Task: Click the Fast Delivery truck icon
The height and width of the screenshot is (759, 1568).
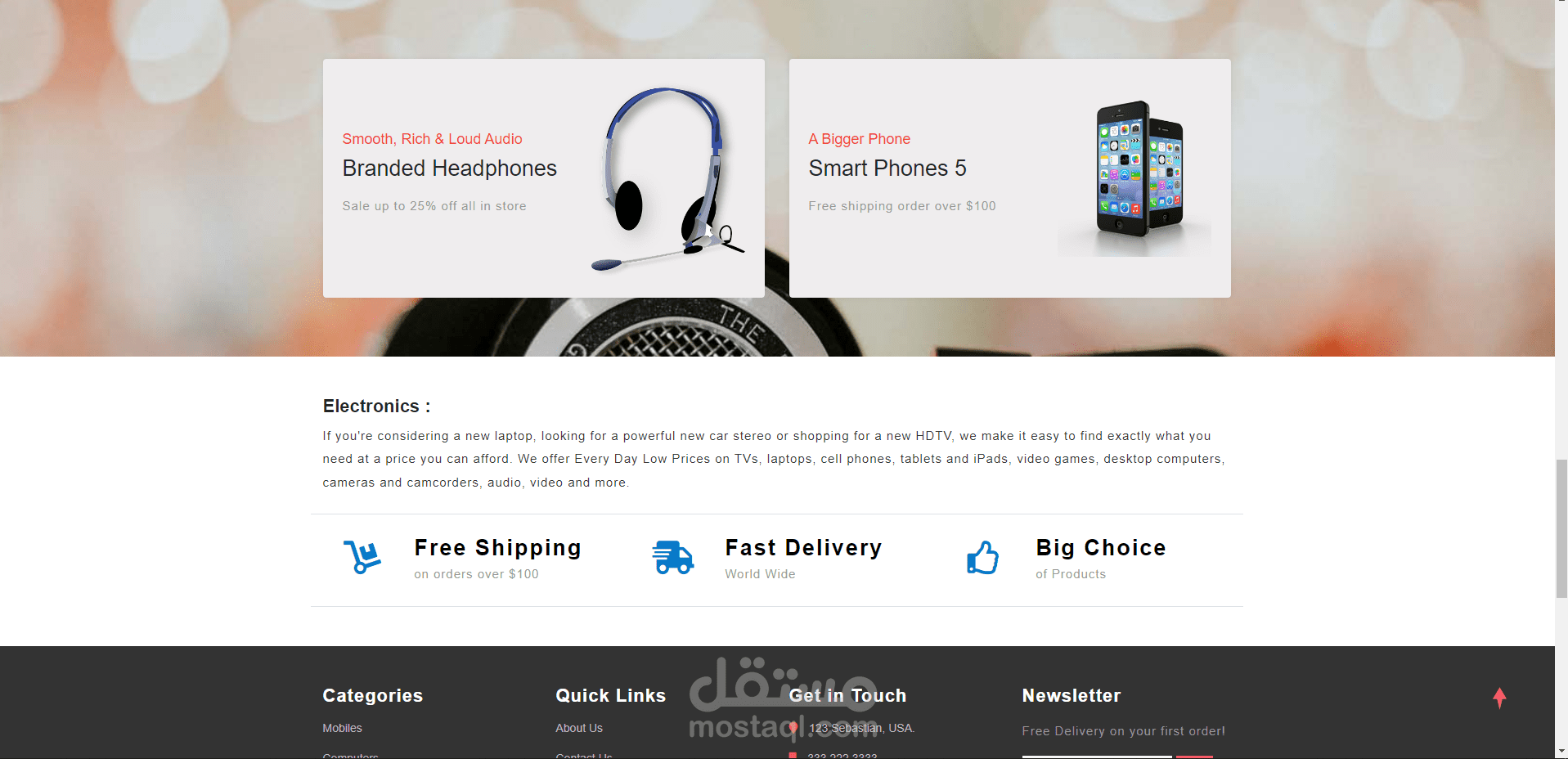Action: (x=672, y=557)
